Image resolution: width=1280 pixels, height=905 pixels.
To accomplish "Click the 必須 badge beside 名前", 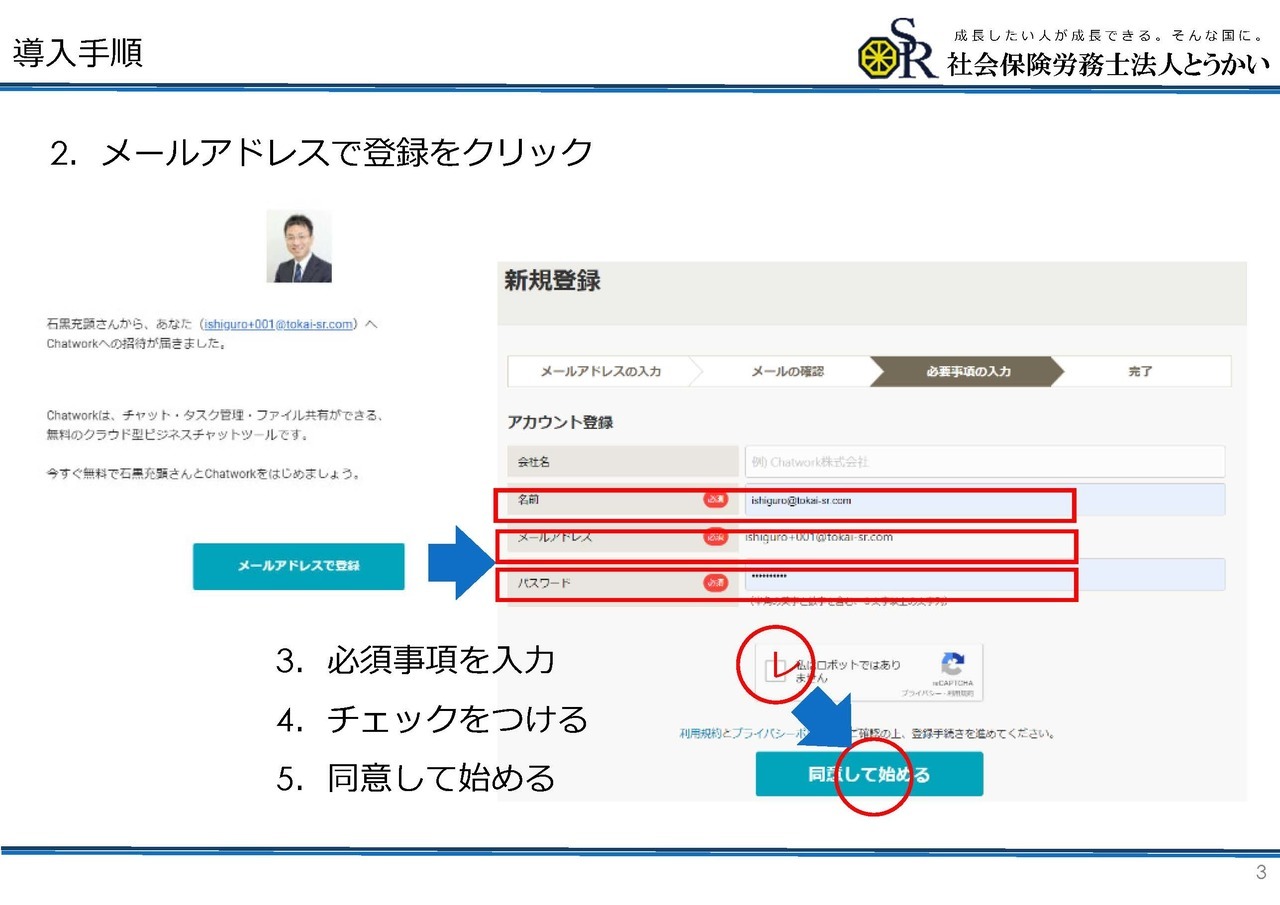I will (715, 499).
